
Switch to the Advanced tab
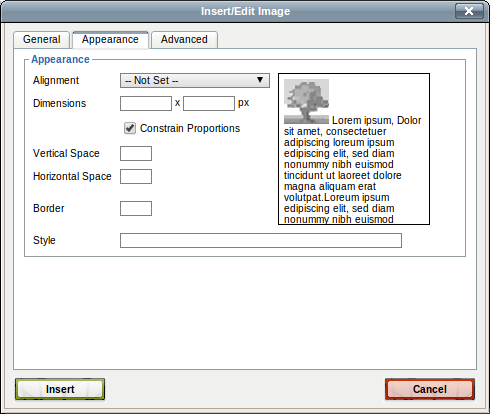coord(184,39)
